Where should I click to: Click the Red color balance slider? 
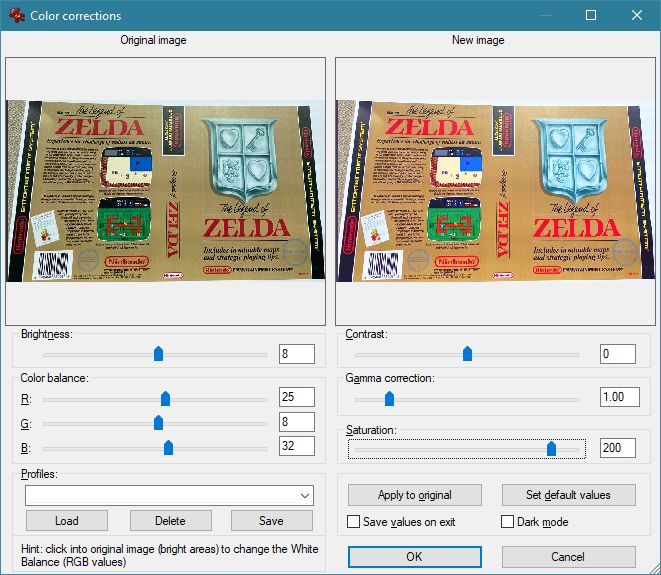[x=166, y=398]
